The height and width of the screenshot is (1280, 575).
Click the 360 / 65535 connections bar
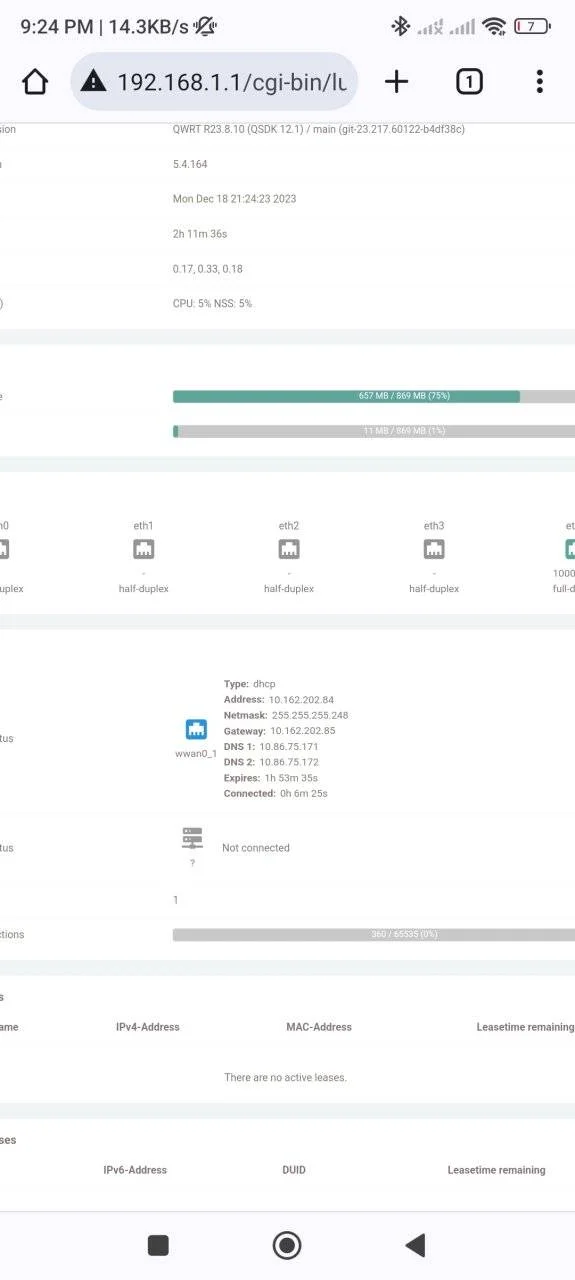coord(374,935)
